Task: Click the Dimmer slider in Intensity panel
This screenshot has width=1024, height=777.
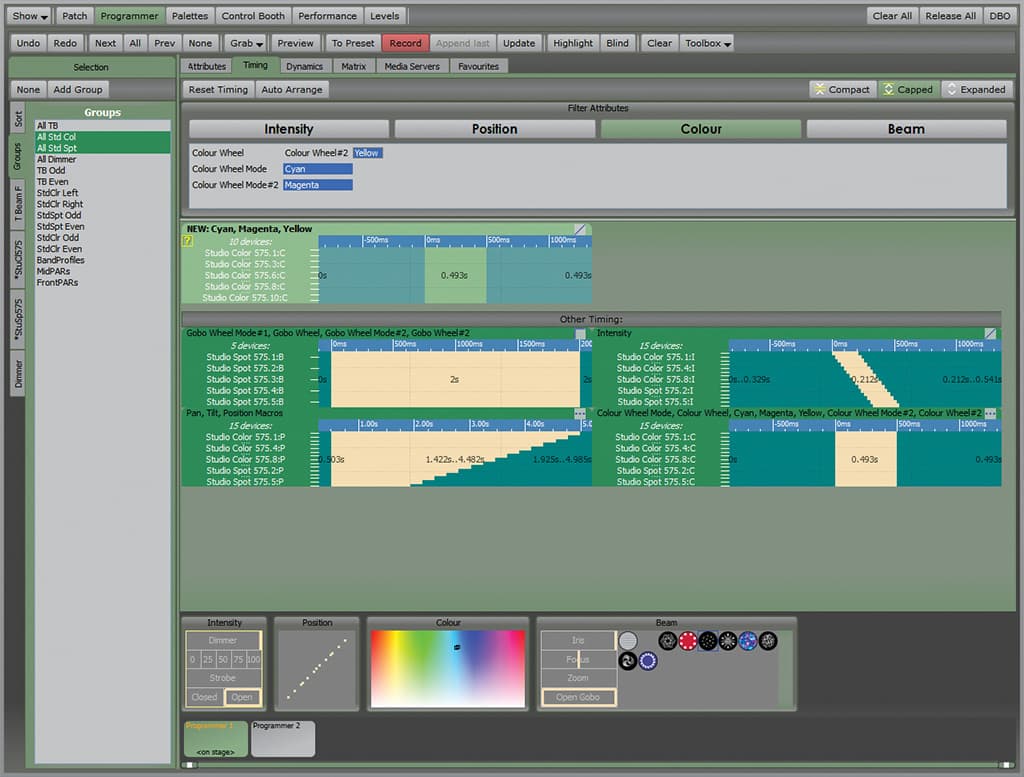Action: pos(223,641)
